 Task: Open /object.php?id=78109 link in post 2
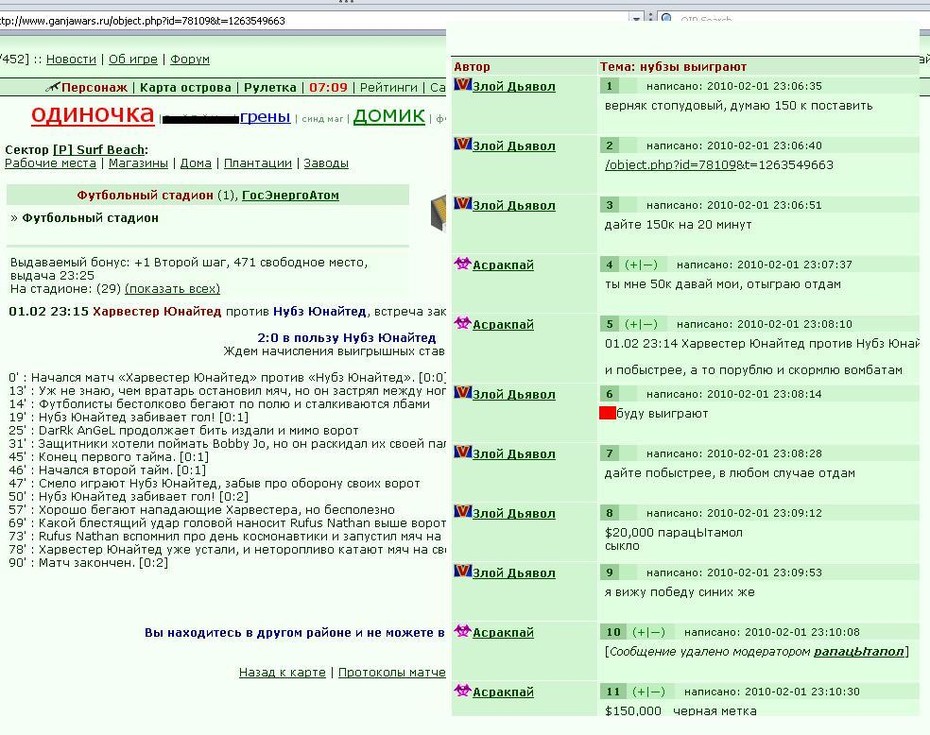tap(670, 165)
